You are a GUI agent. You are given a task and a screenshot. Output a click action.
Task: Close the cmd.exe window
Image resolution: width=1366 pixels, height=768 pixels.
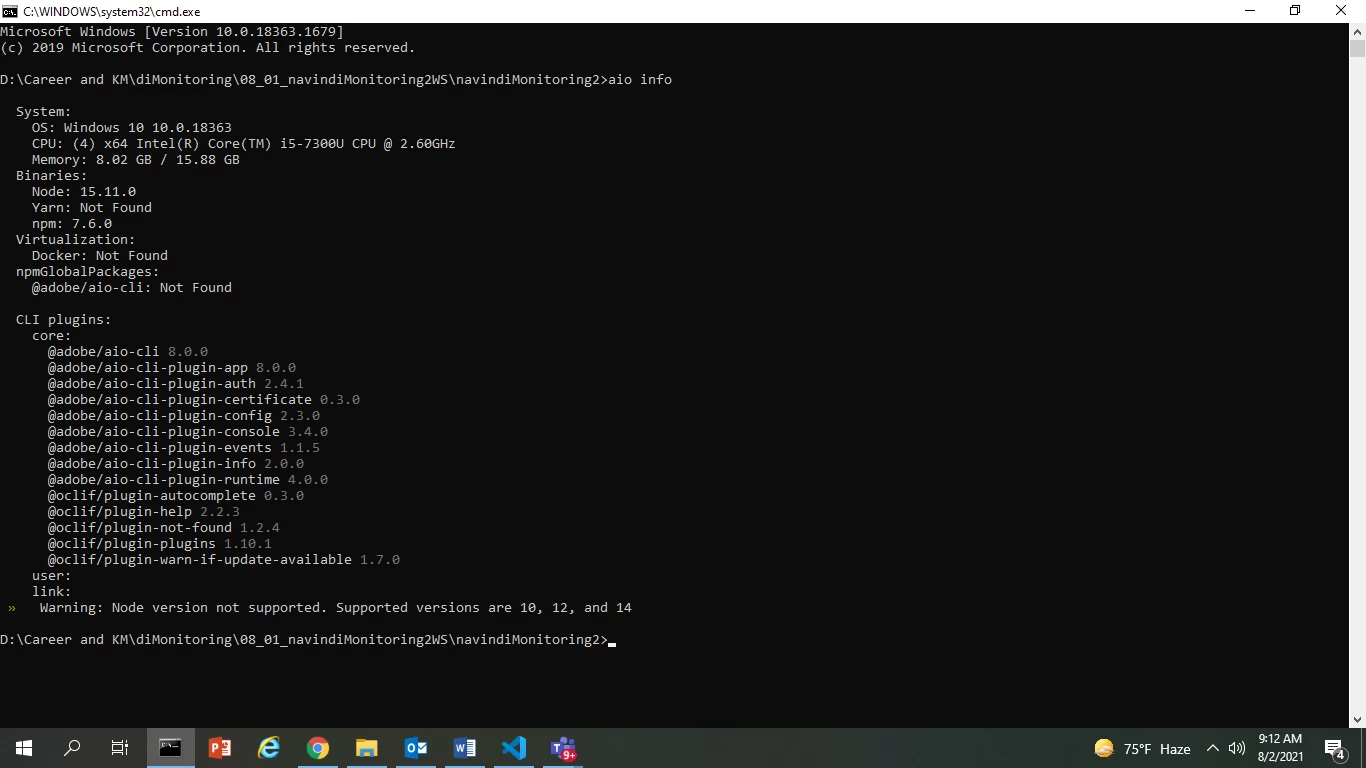point(1342,11)
